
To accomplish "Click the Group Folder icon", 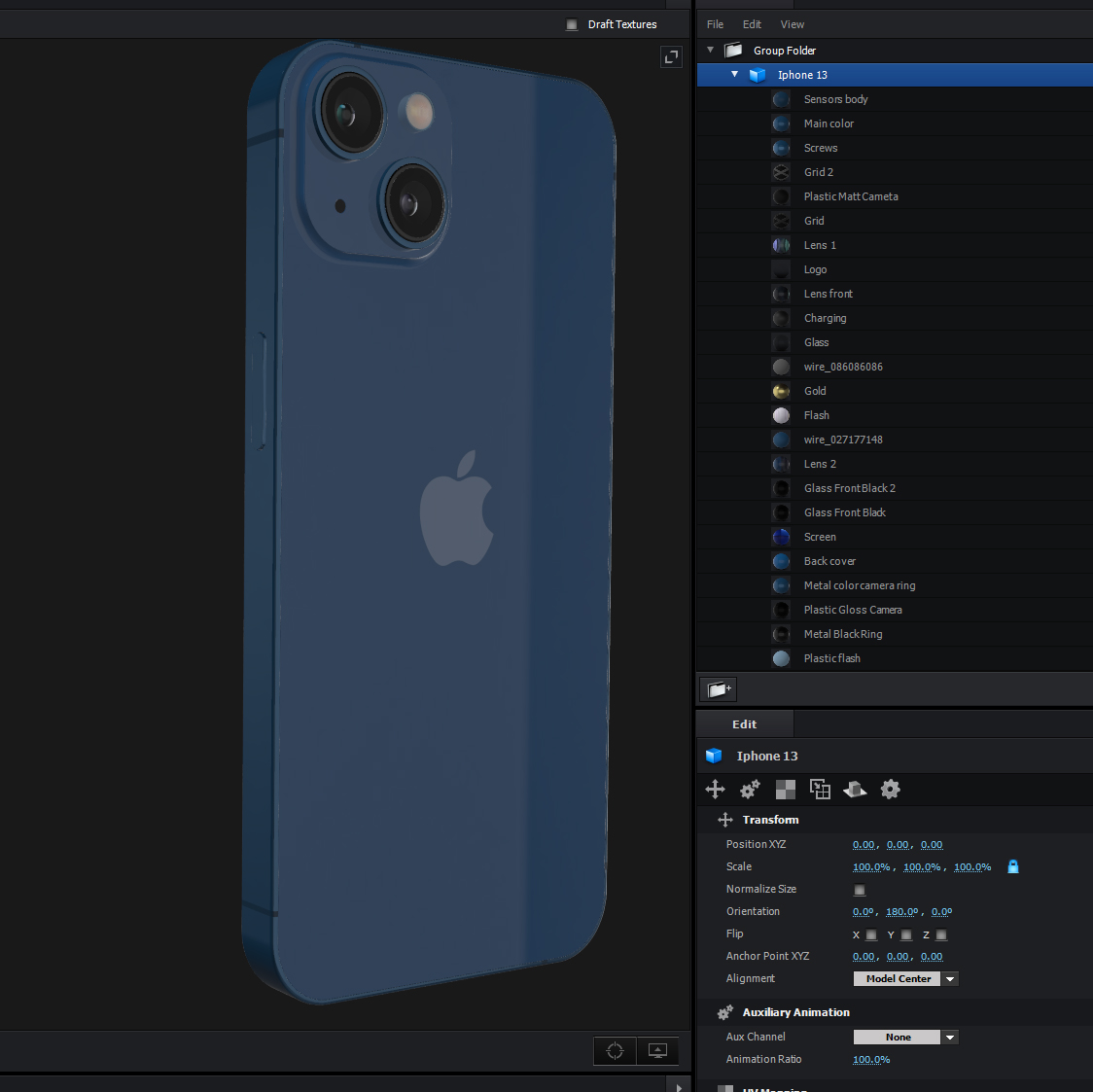I will coord(732,51).
